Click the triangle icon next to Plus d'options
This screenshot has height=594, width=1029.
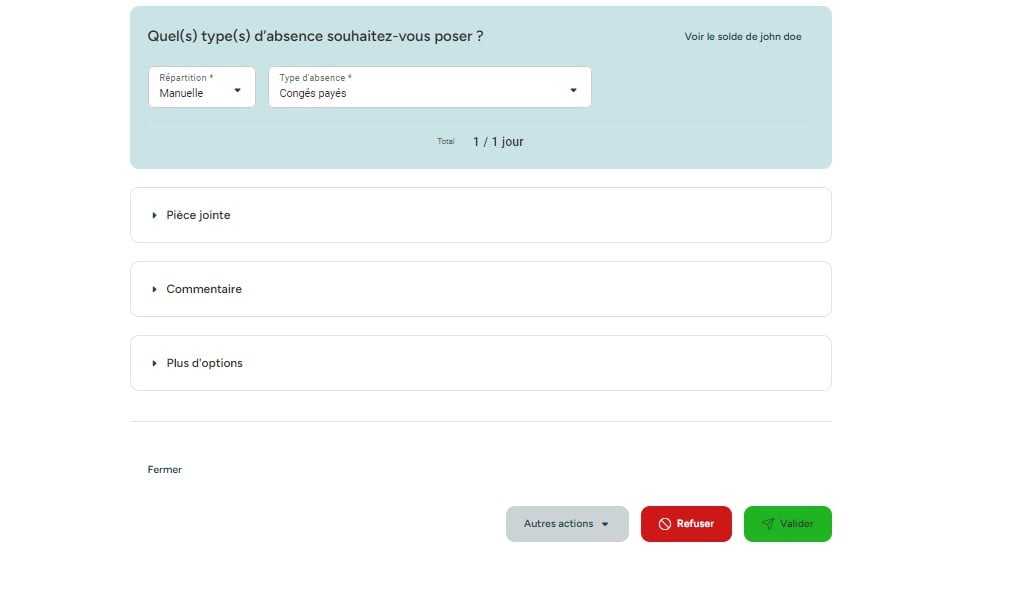(154, 364)
